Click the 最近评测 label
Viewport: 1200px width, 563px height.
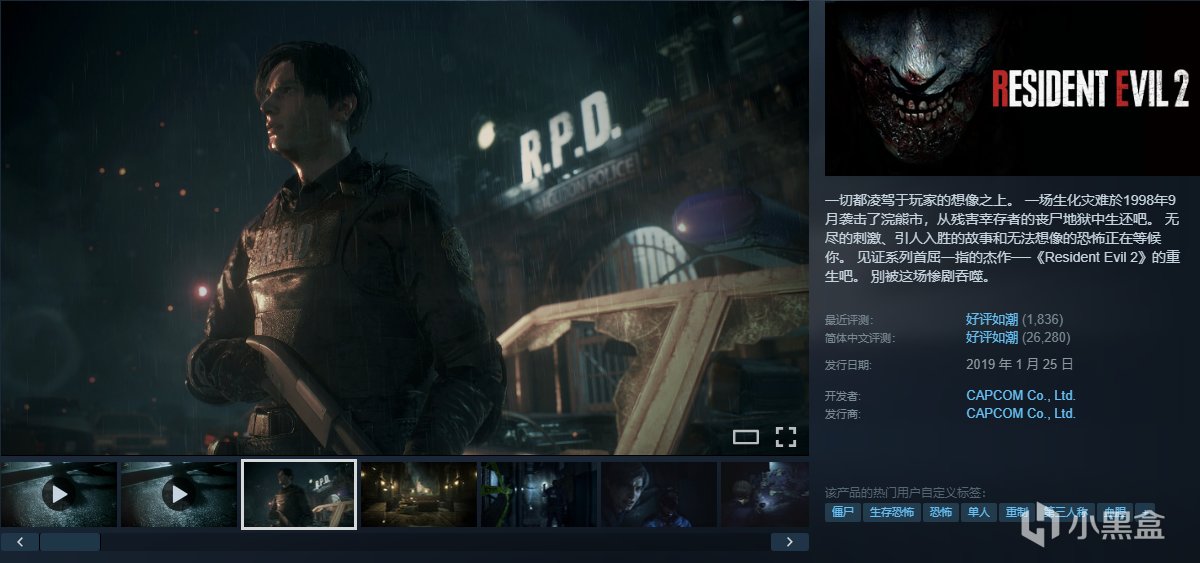pos(849,320)
